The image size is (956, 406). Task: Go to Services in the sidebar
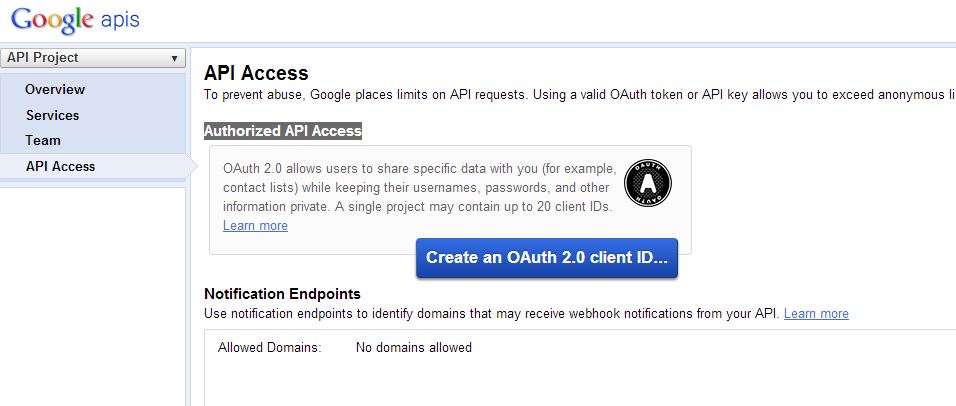click(x=52, y=115)
